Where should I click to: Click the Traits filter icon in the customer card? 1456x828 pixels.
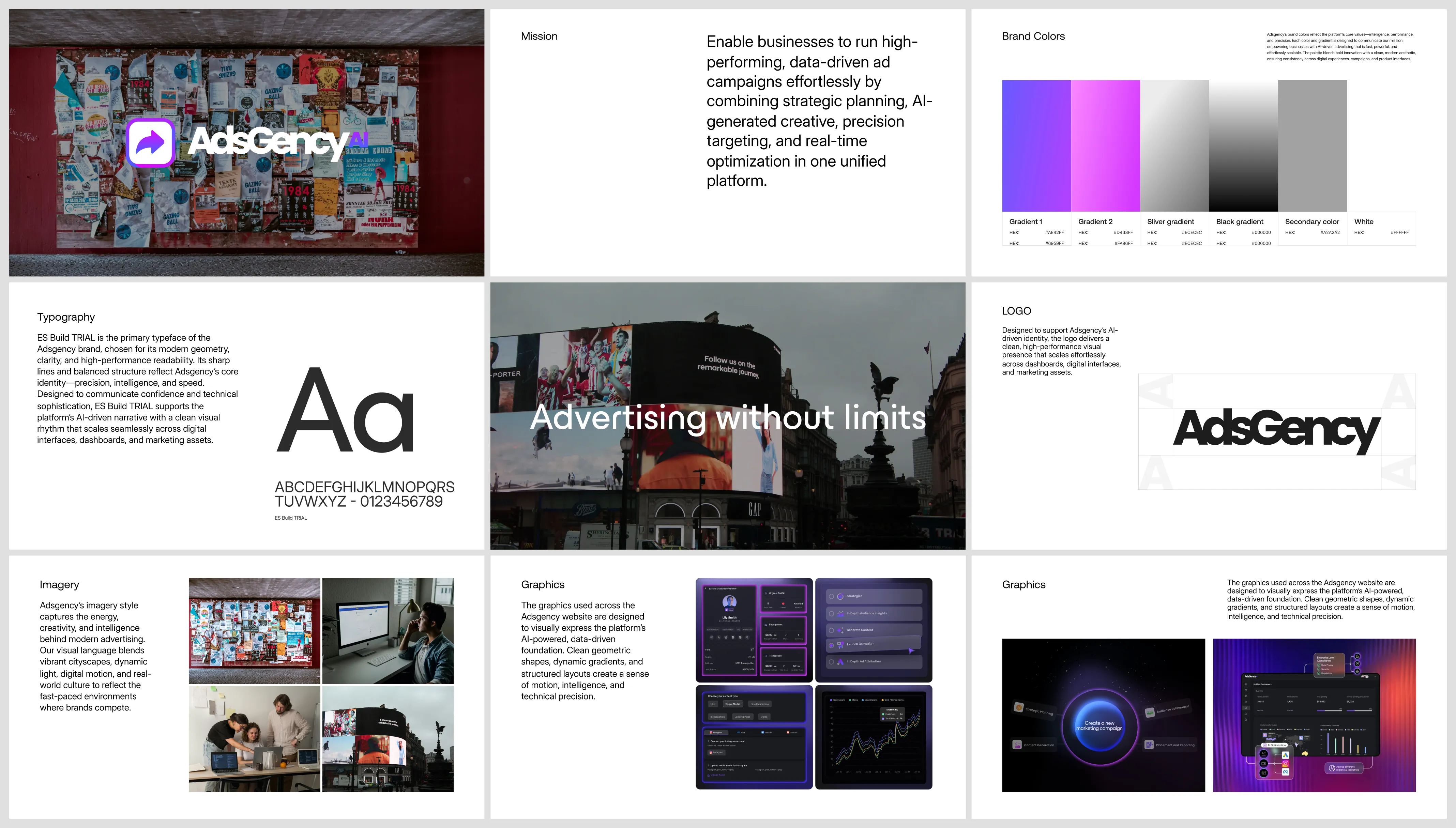tap(753, 650)
